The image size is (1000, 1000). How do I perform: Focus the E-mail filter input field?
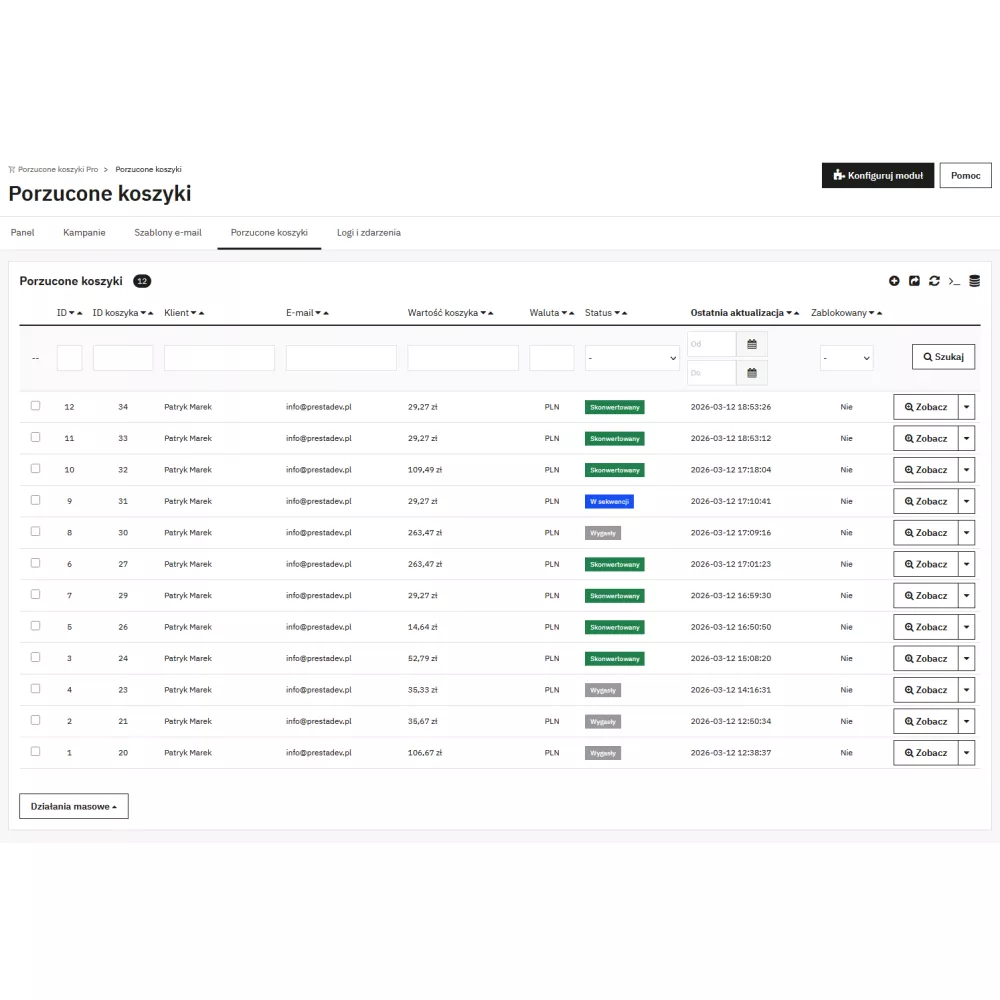[x=341, y=358]
